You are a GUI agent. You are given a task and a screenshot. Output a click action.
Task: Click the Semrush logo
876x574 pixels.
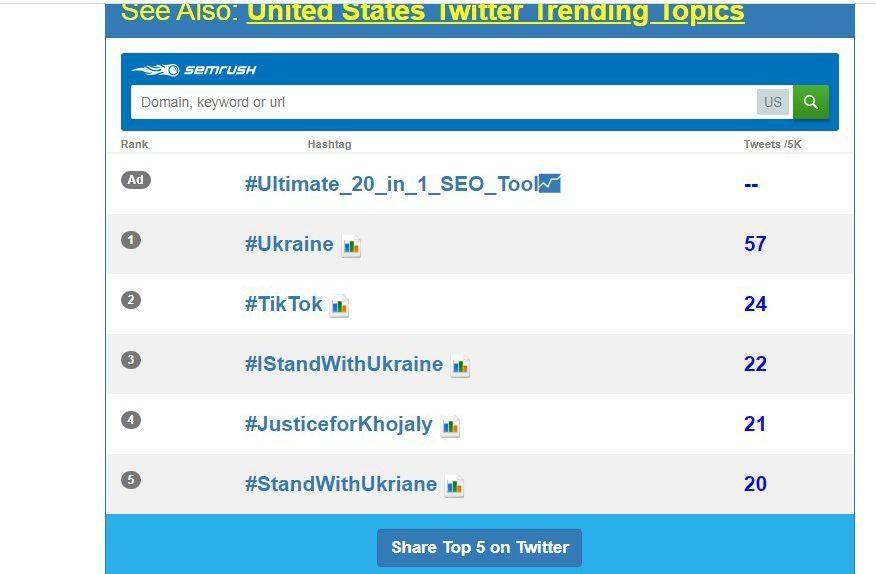click(x=194, y=70)
